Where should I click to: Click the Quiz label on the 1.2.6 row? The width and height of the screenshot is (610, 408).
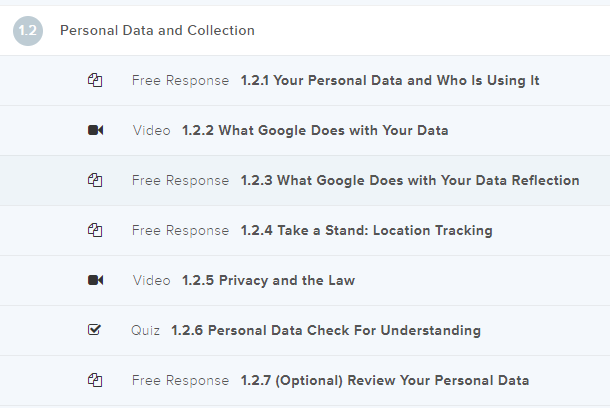pos(146,330)
